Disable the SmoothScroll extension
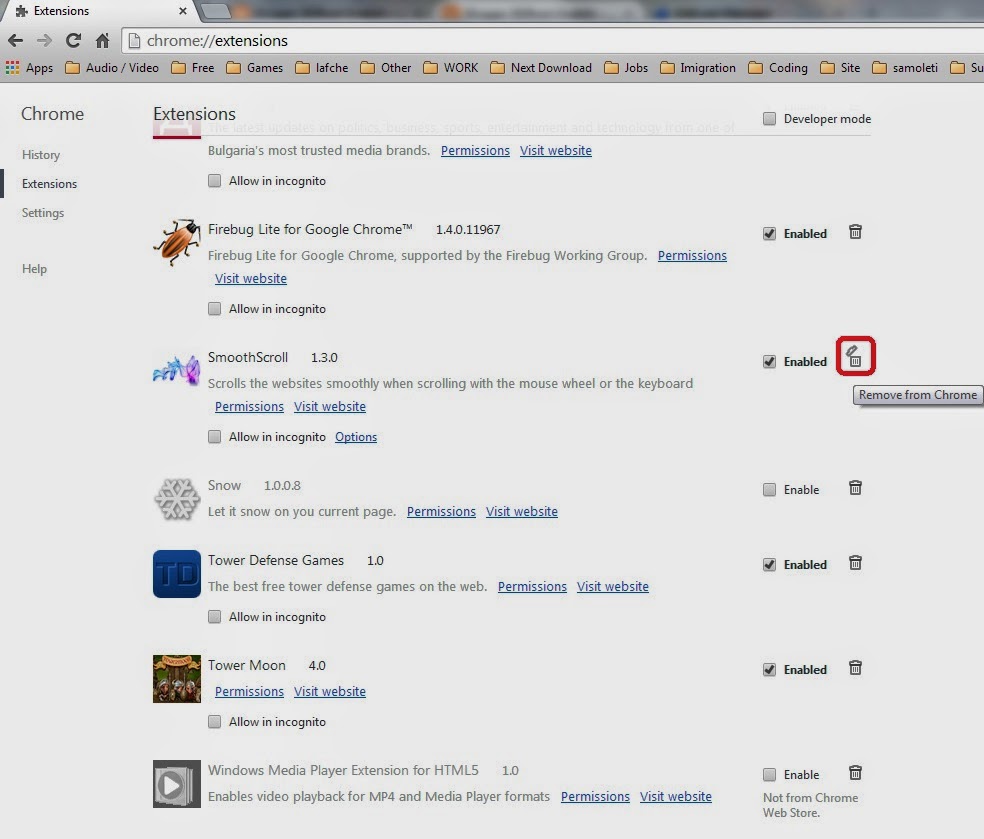The width and height of the screenshot is (984, 839). (769, 361)
